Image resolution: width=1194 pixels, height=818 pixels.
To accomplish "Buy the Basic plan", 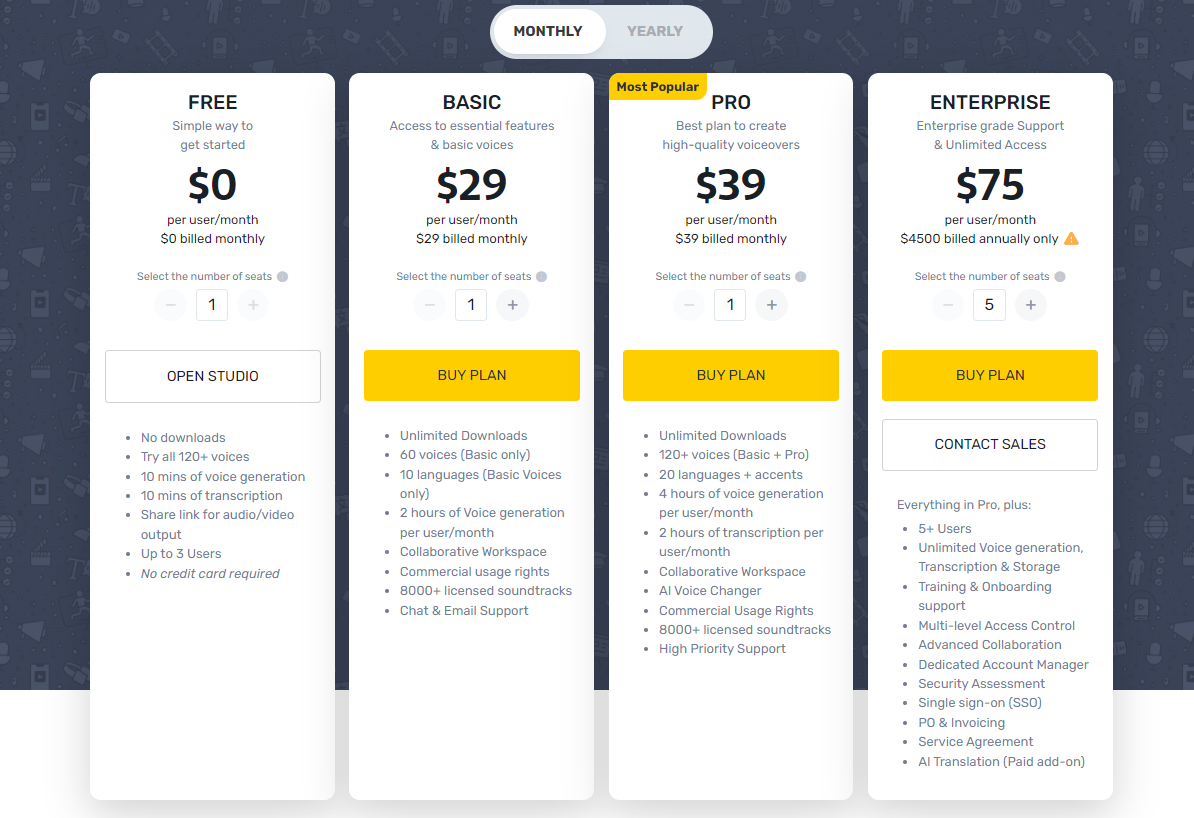I will coord(471,375).
